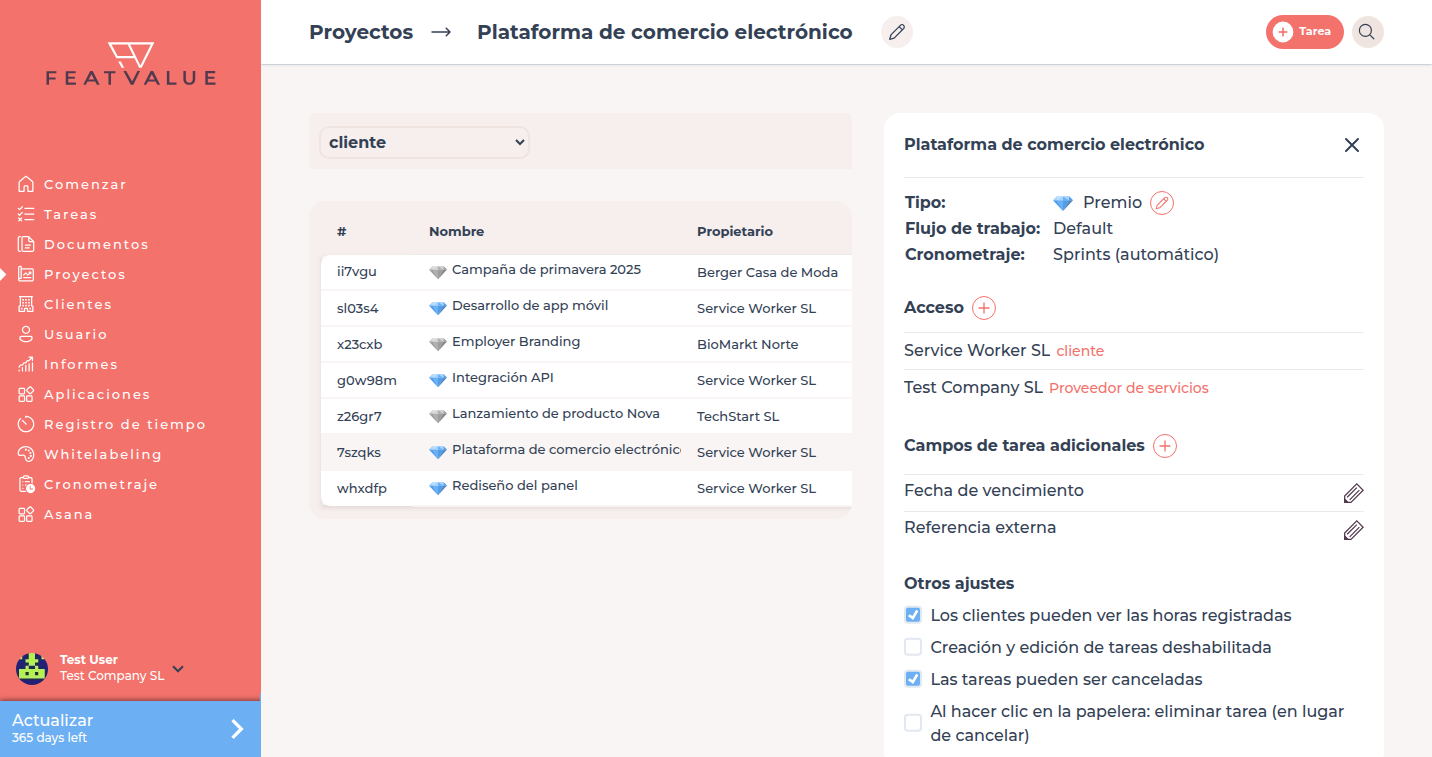
Task: Click the FeatValue logo
Action: coord(131,64)
